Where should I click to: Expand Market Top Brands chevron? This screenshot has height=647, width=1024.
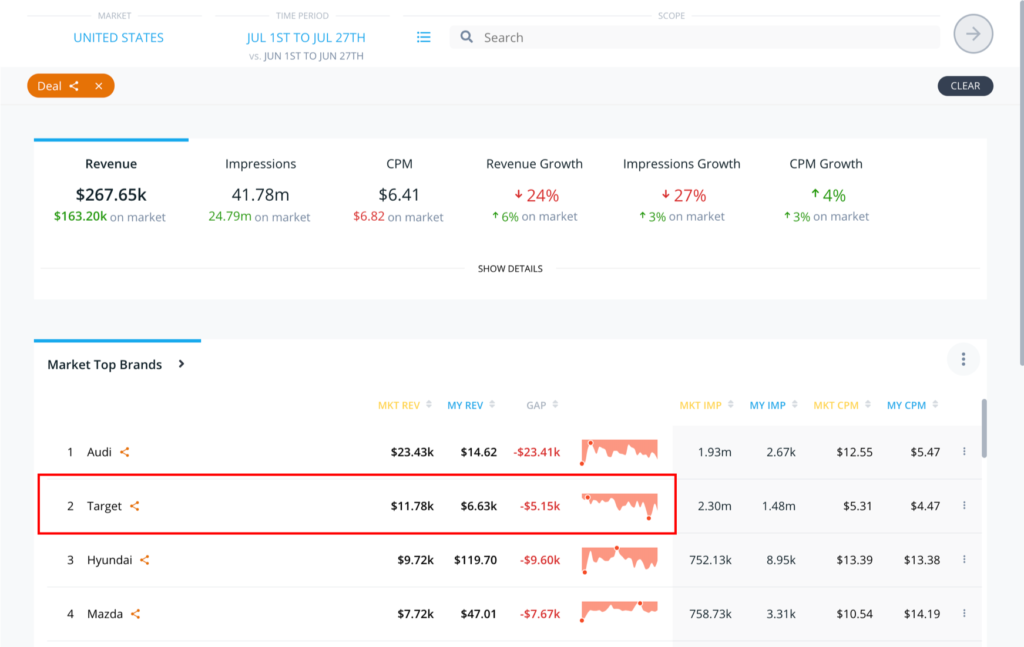point(182,364)
